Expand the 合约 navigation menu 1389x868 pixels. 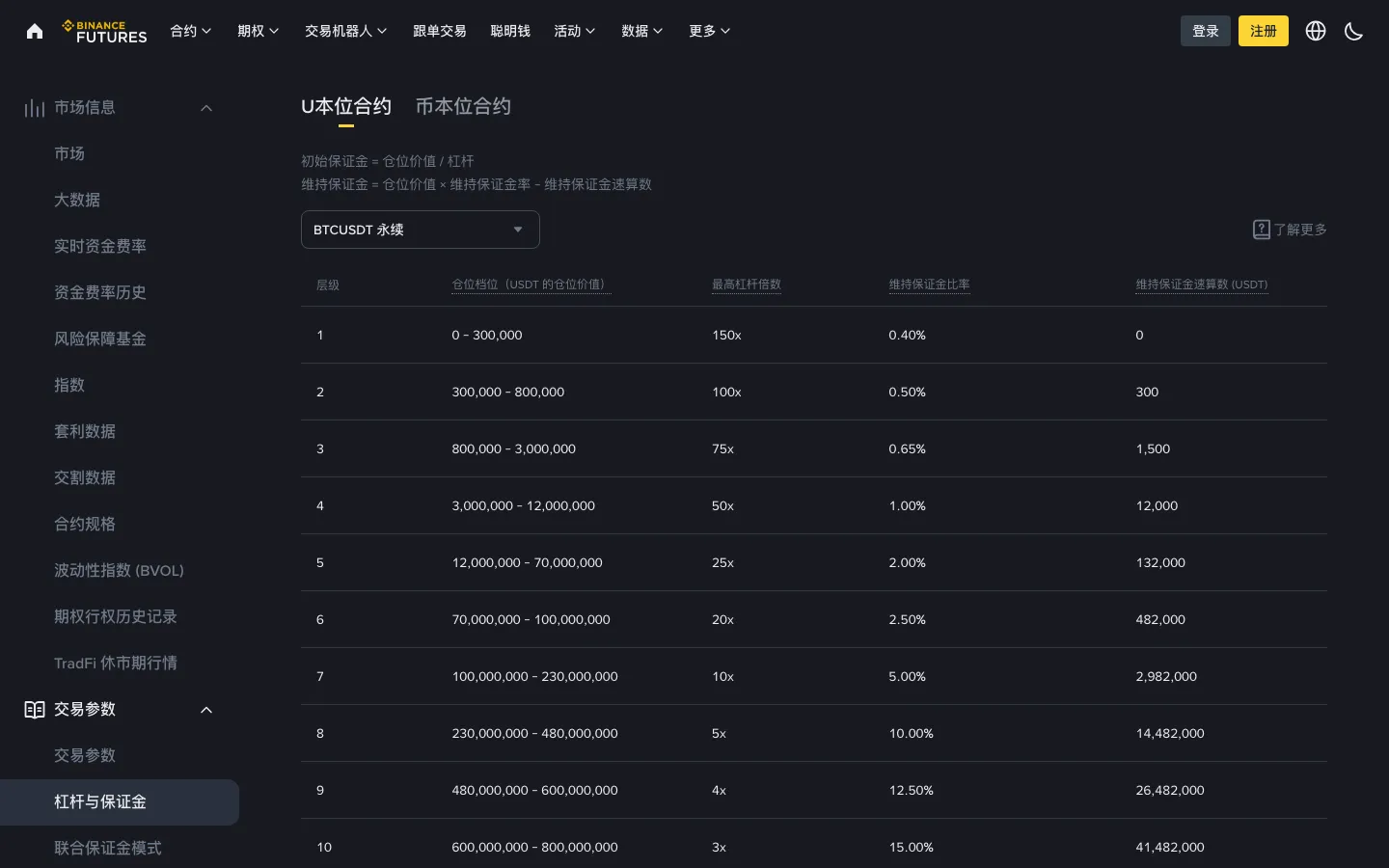(x=191, y=31)
